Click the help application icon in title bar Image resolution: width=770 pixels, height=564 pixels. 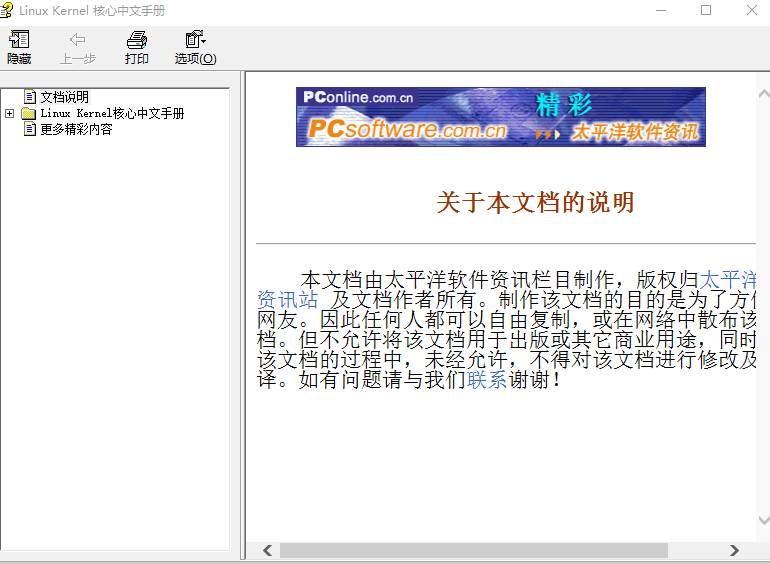tap(9, 10)
